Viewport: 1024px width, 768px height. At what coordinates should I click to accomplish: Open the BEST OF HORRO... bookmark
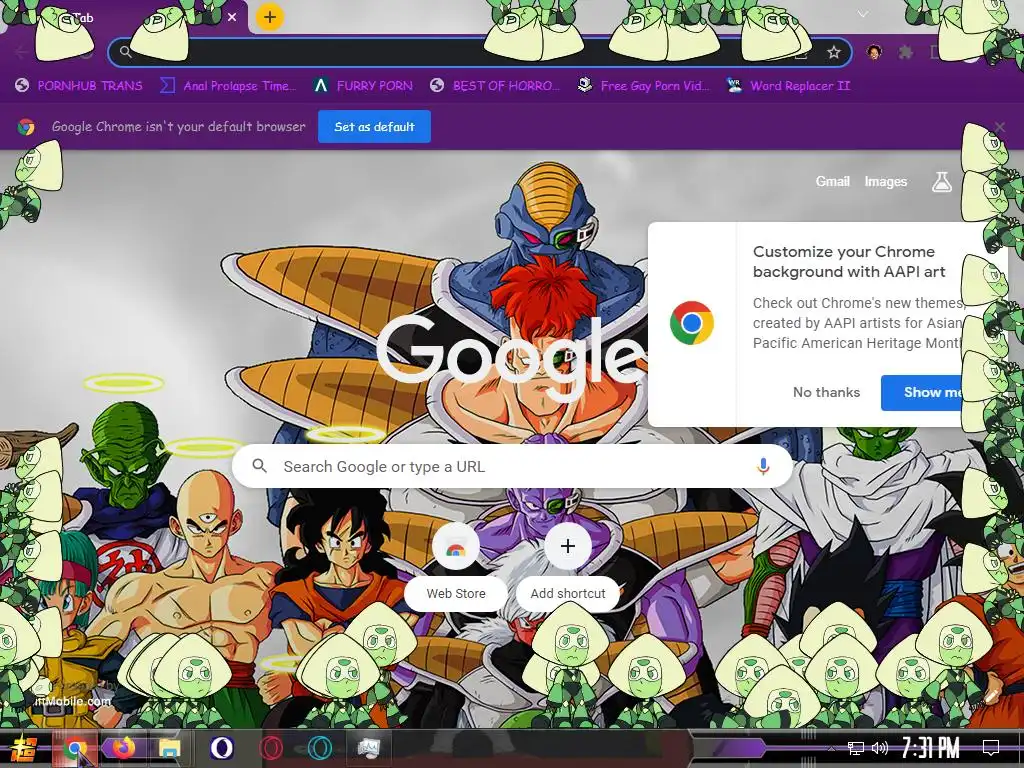coord(494,86)
